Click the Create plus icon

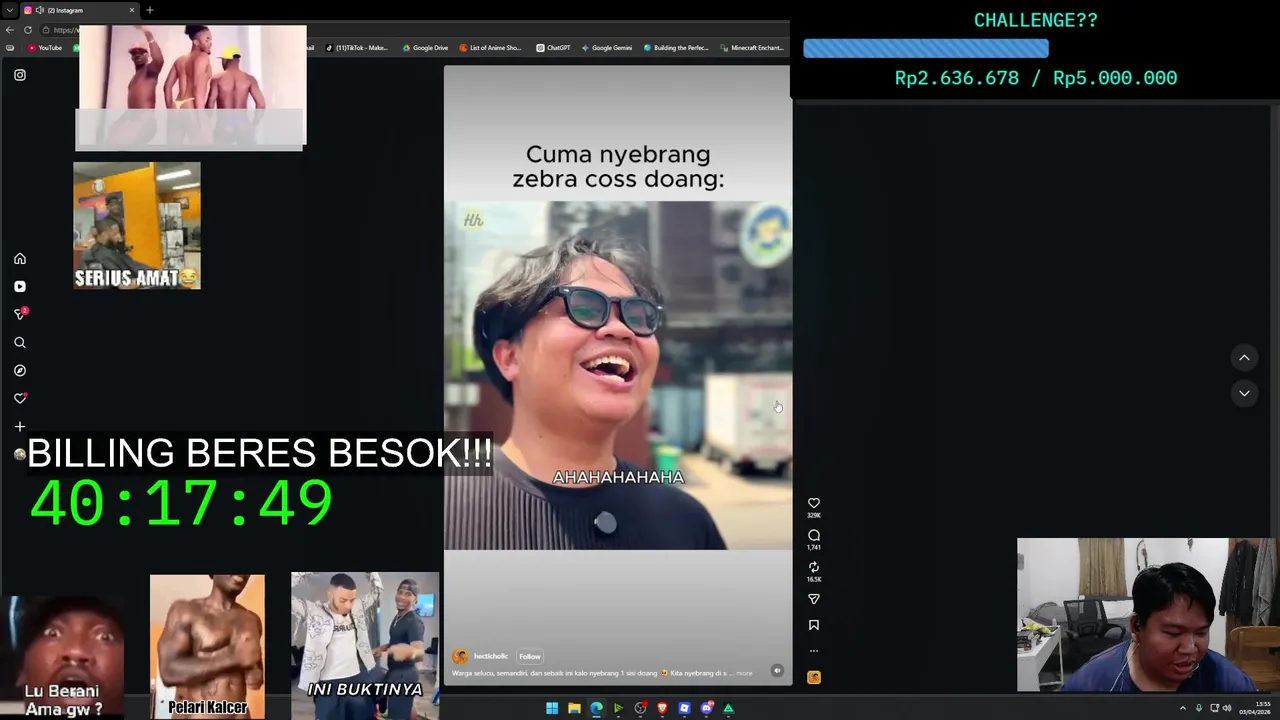click(x=20, y=427)
